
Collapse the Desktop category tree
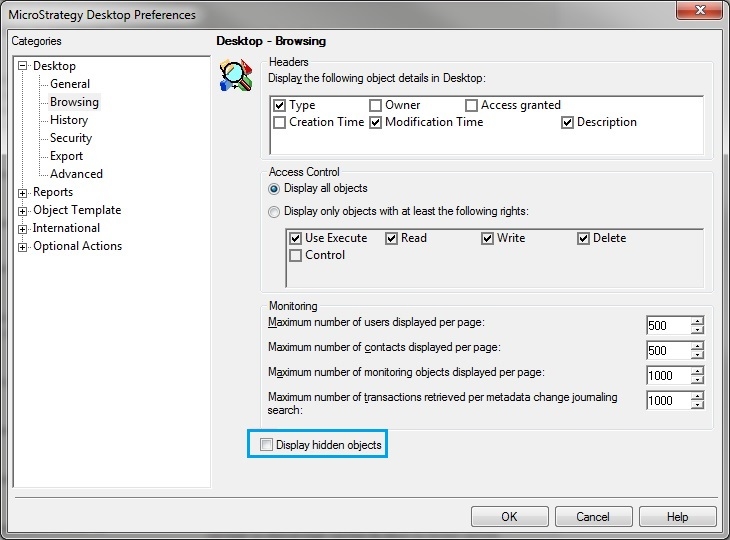click(23, 66)
